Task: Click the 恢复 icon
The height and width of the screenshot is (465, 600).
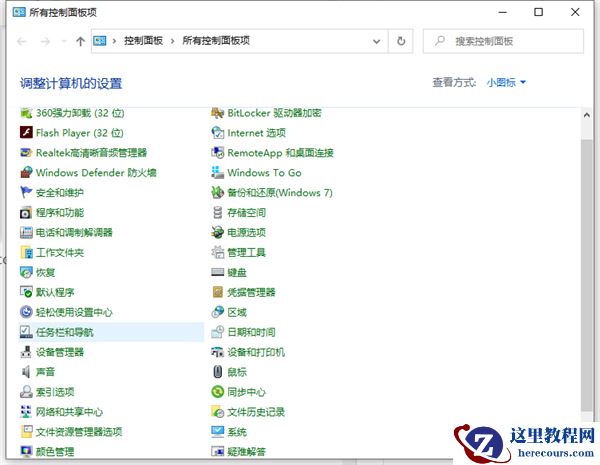Action: tap(26, 272)
